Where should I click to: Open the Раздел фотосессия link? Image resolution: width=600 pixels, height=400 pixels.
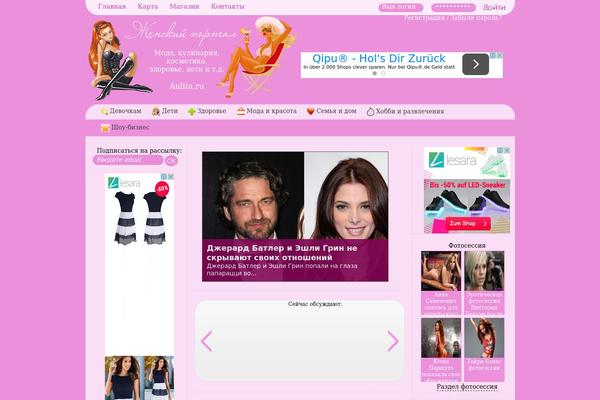(x=467, y=387)
